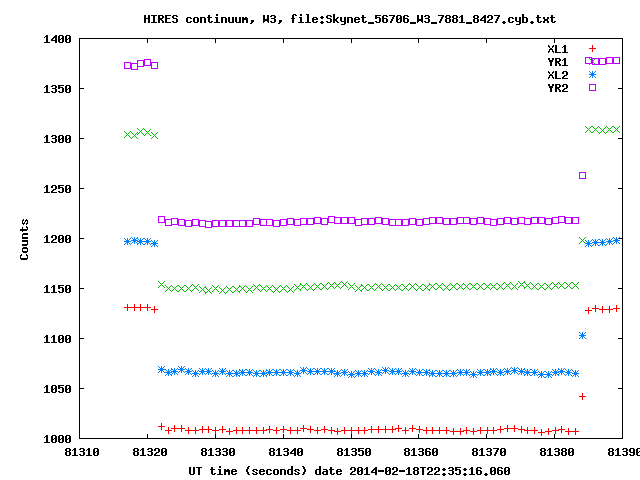Click the x-axis tick label 81330
Image resolution: width=640 pixels, height=480 pixels.
point(218,452)
